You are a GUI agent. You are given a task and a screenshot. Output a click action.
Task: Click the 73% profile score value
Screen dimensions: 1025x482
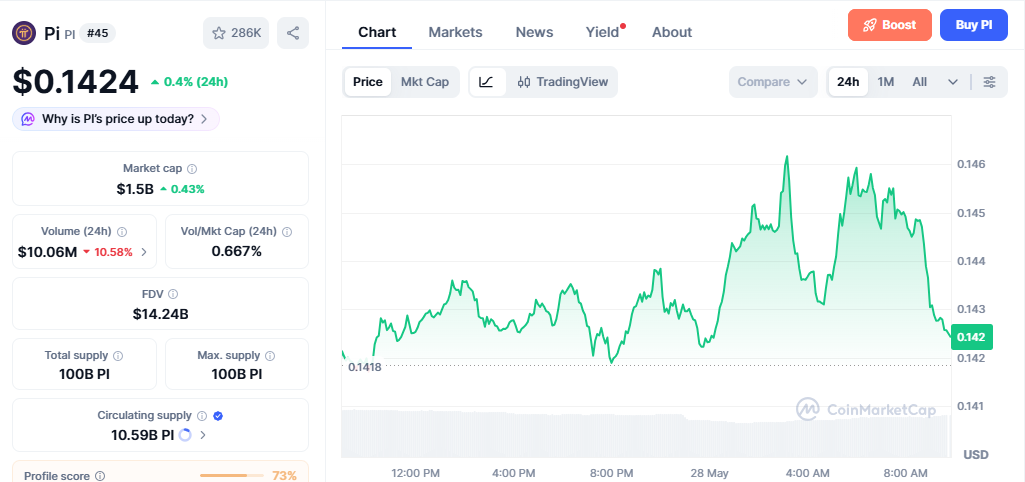pyautogui.click(x=284, y=475)
